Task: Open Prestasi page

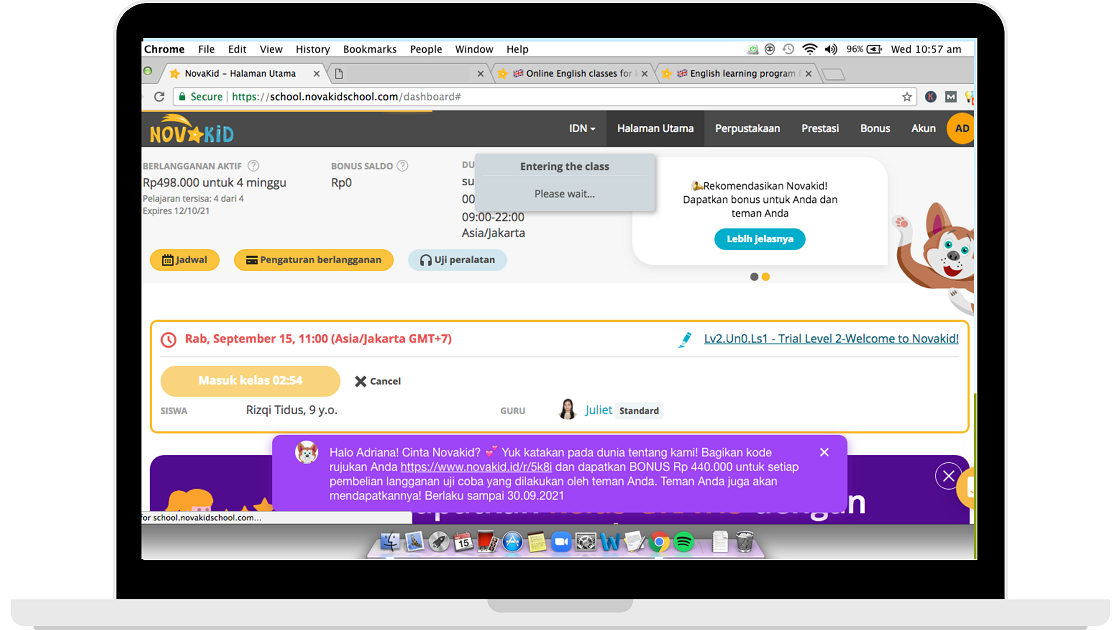Action: [x=820, y=129]
